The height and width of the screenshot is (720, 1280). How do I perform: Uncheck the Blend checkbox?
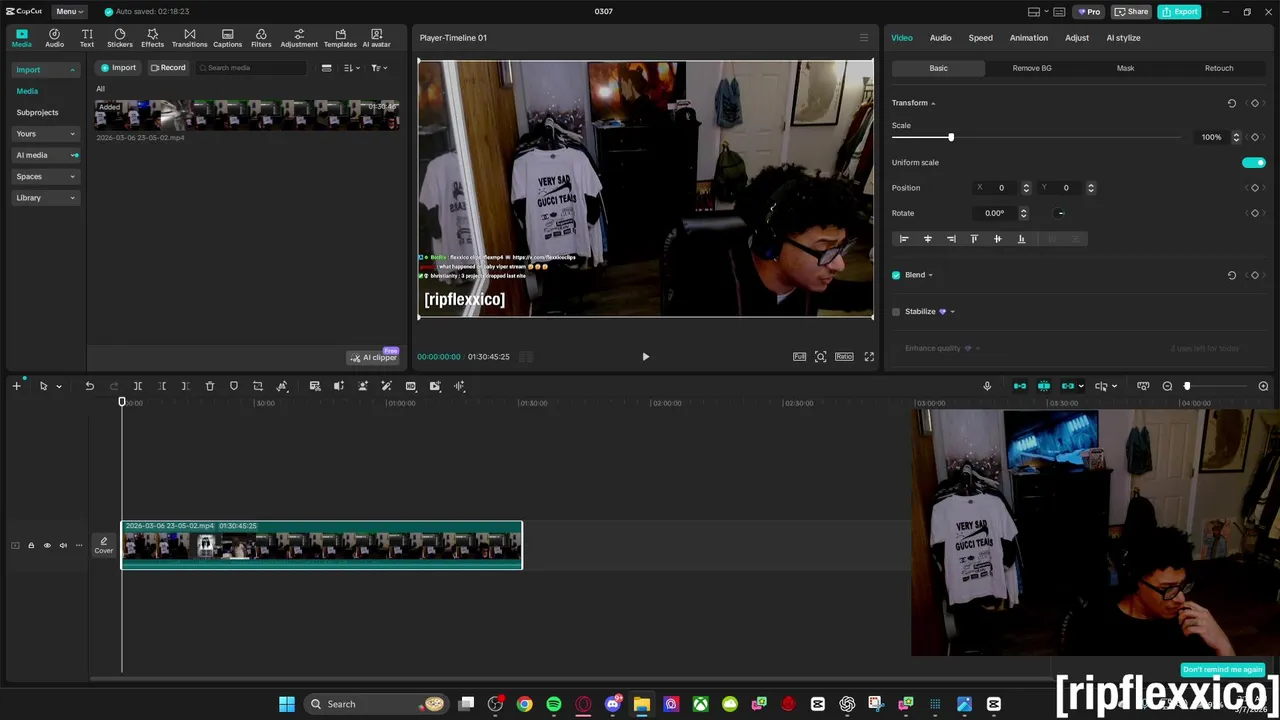tap(896, 275)
